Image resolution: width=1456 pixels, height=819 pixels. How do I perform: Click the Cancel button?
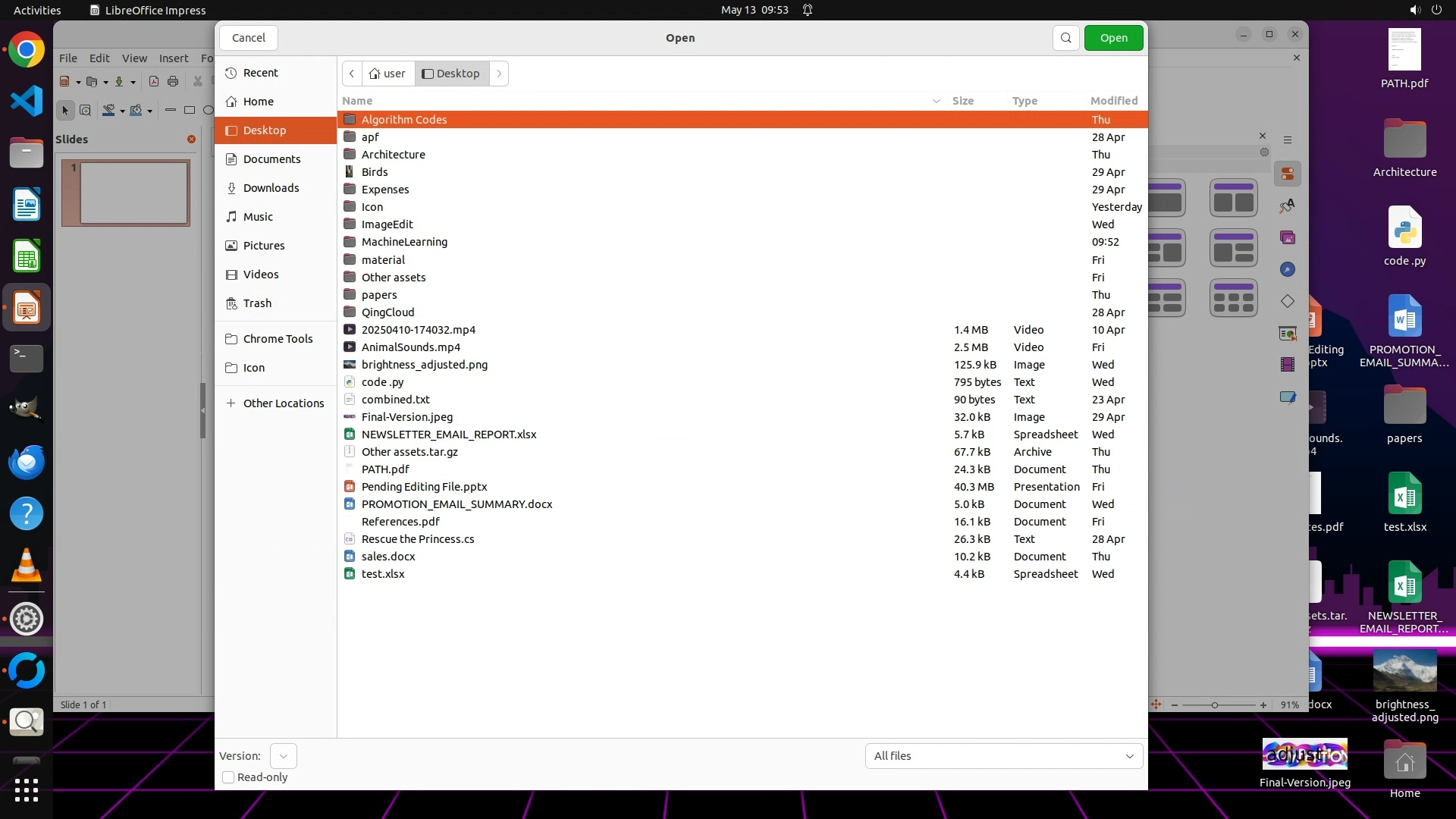click(x=248, y=38)
